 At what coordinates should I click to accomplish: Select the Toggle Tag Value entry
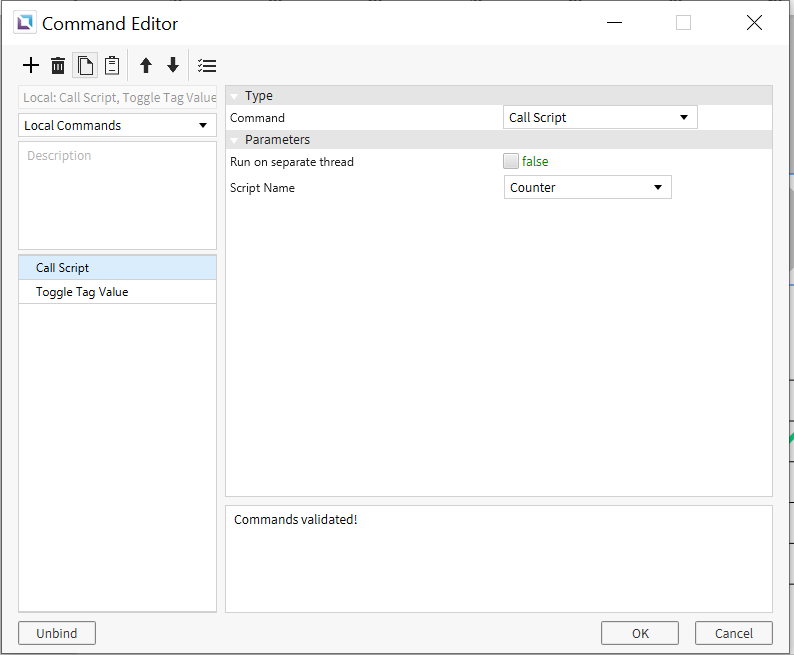tap(117, 292)
